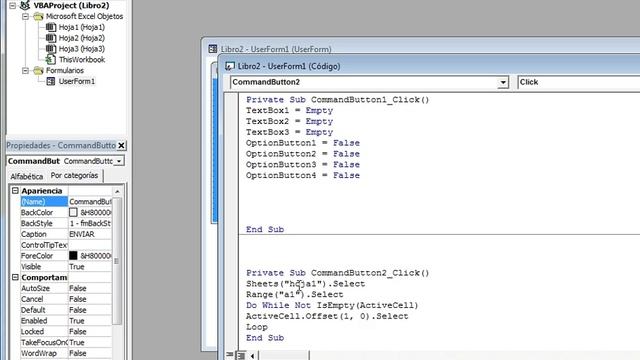
Task: Toggle the TakeFocusOnClick value True
Action: point(90,342)
